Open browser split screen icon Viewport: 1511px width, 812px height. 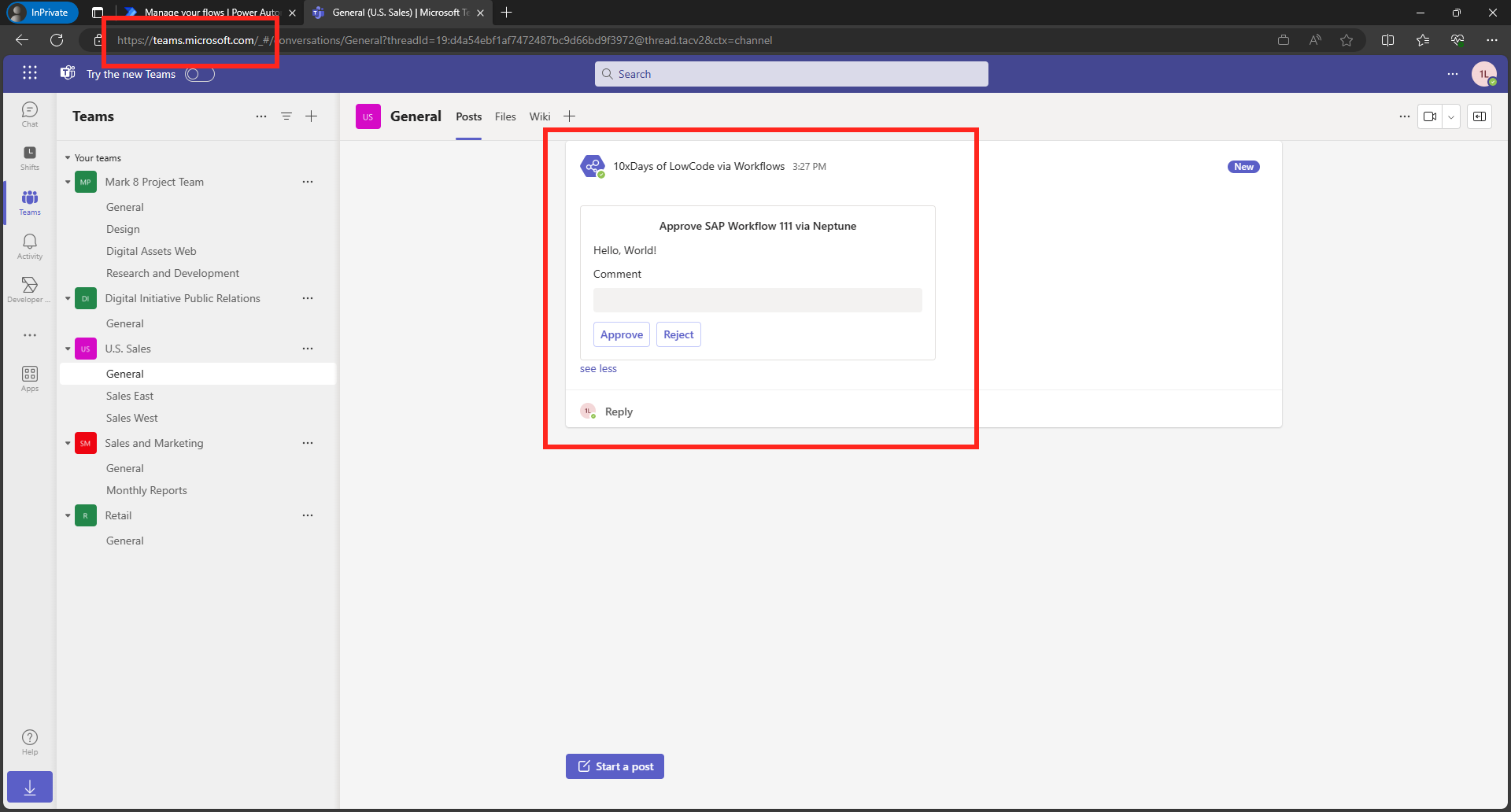click(1387, 40)
